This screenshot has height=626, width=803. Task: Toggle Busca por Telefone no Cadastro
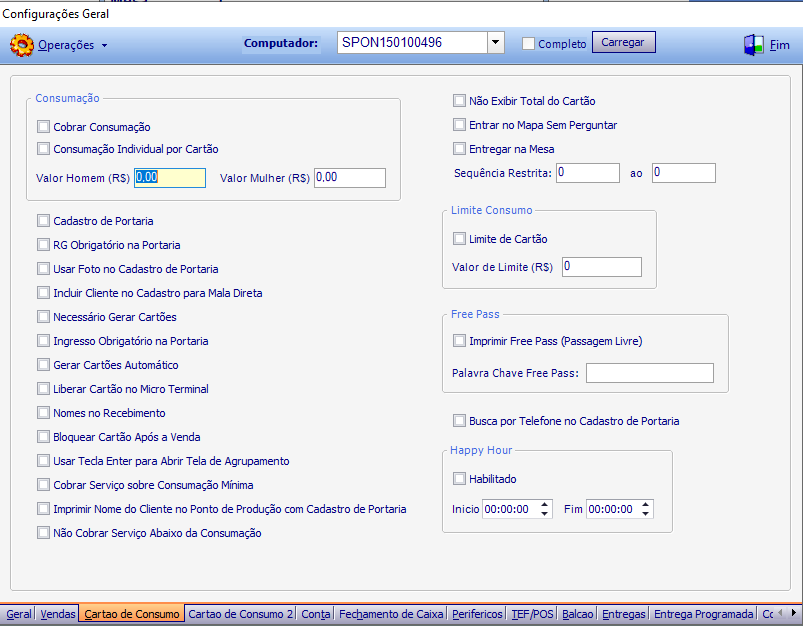coord(459,421)
